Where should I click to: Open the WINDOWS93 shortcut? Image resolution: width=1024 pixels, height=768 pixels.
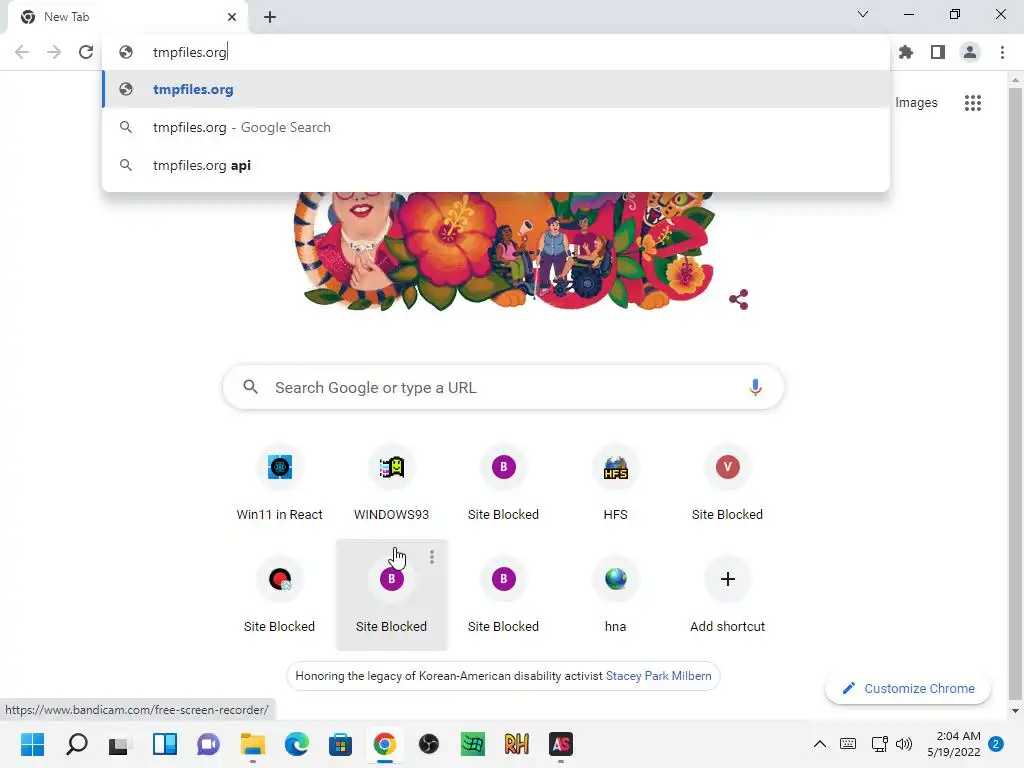pos(391,484)
